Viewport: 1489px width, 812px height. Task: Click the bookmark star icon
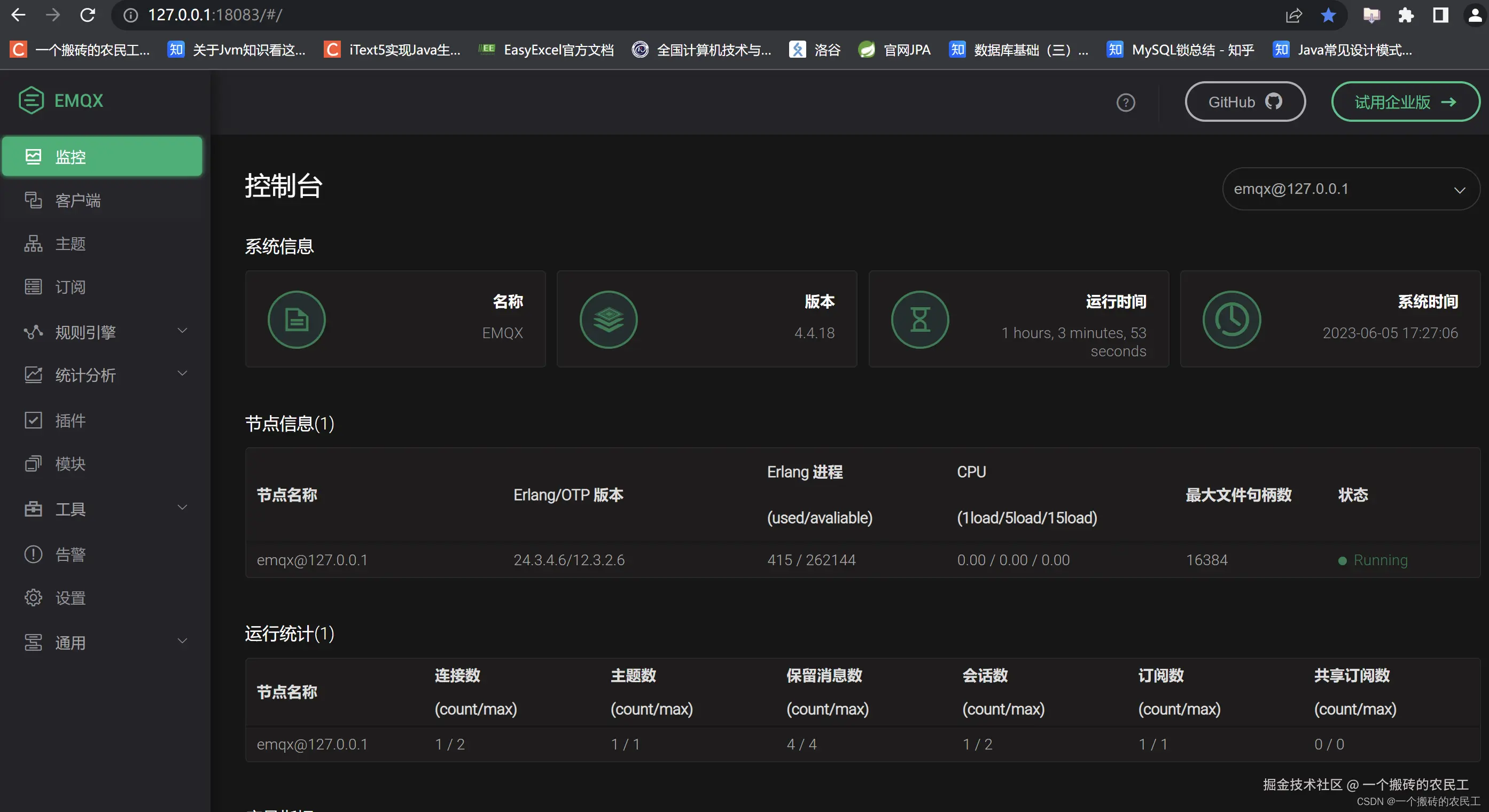[1328, 14]
